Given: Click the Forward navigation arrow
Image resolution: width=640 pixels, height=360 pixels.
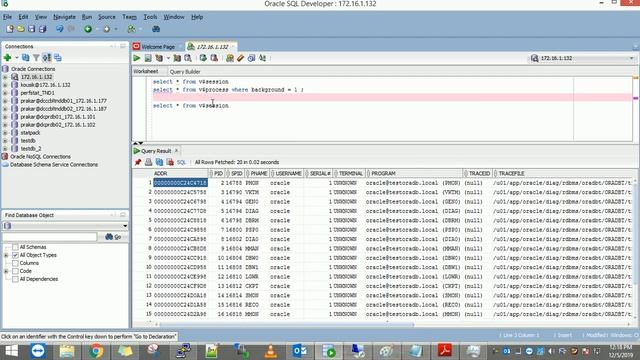Looking at the screenshot, I should tap(107, 29).
